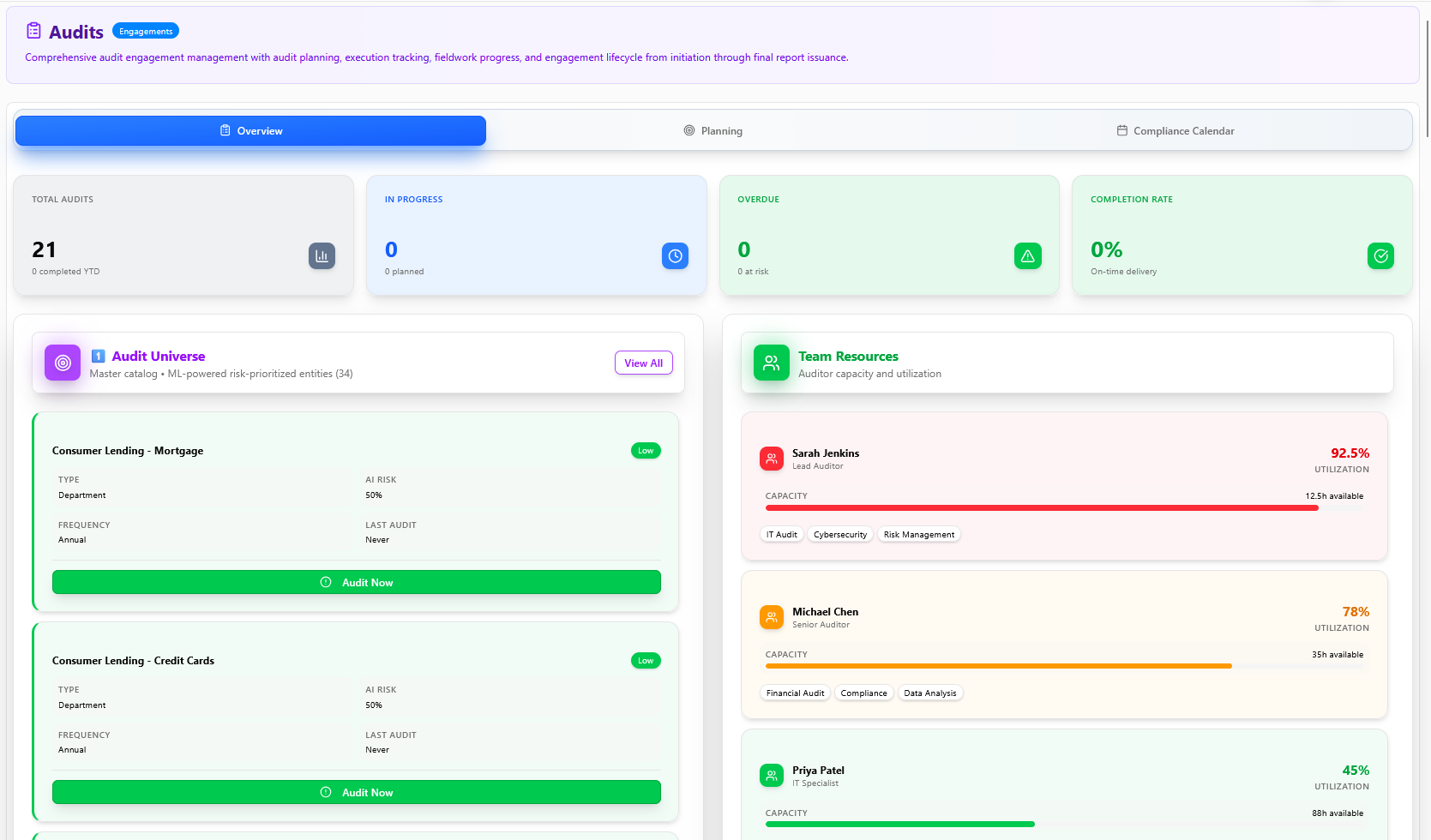Select the Overview tab

tap(250, 131)
